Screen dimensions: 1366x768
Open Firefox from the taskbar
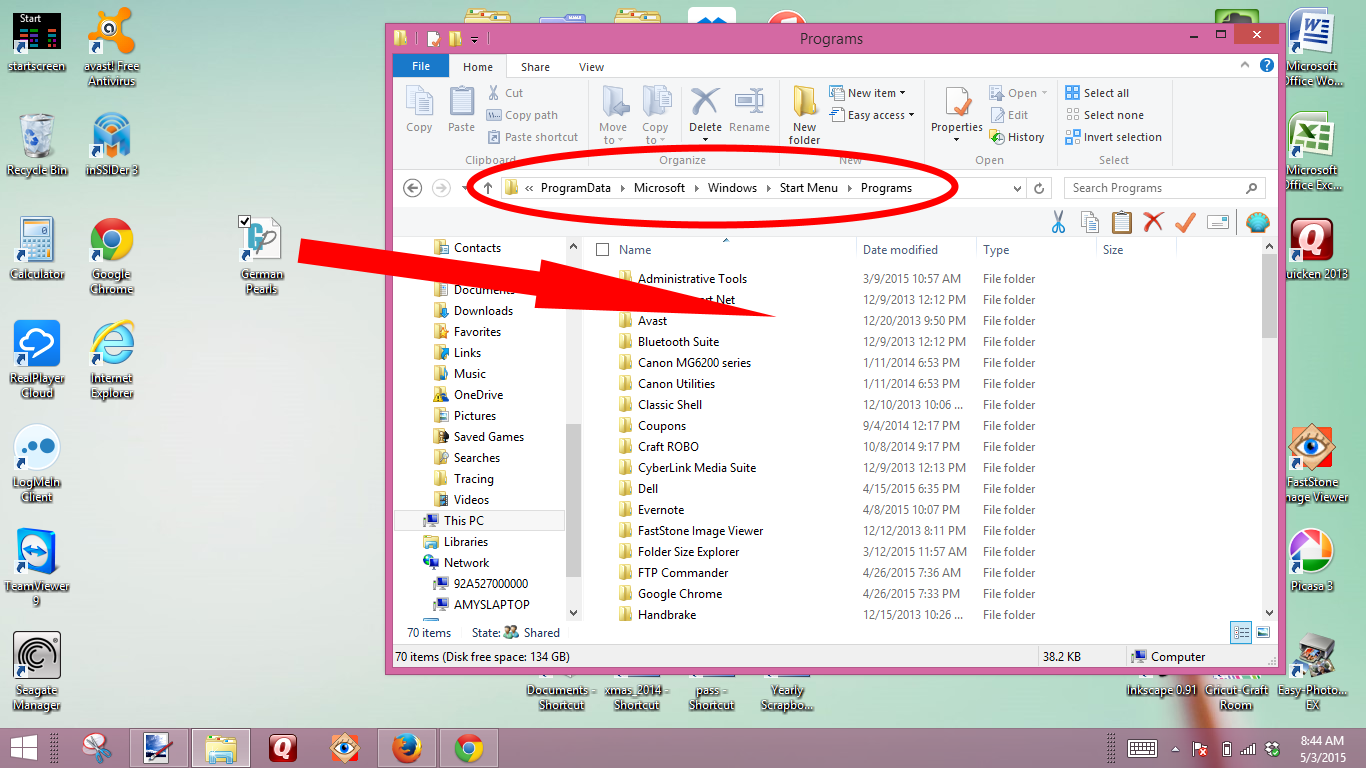407,748
